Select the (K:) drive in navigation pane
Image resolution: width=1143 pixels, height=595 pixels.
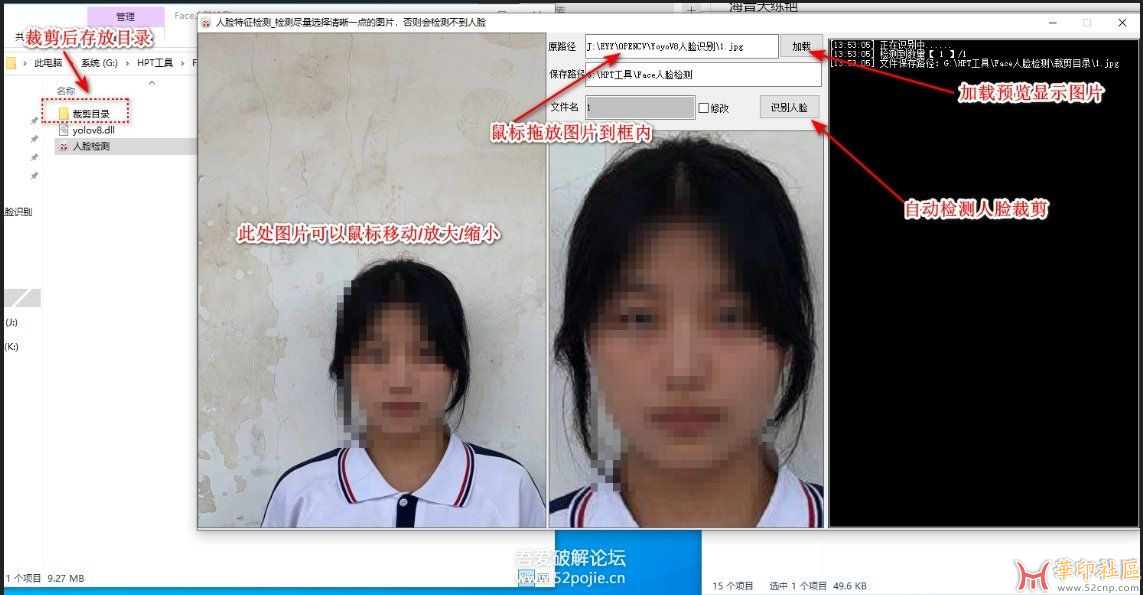point(12,347)
